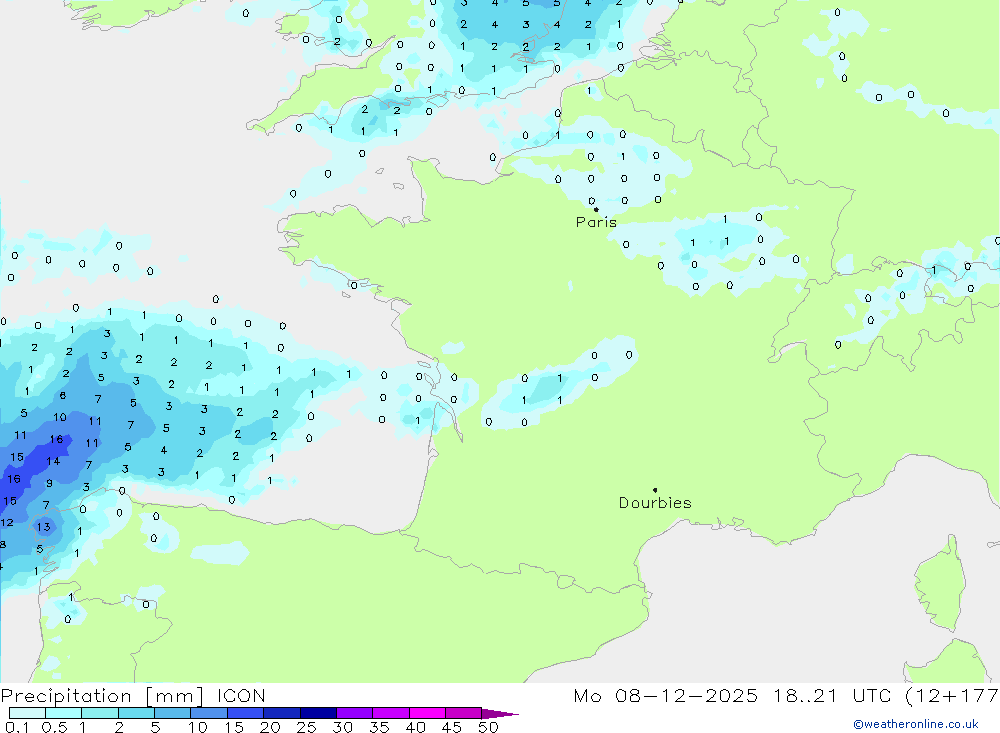This screenshot has width=1000, height=733.
Task: Pick the 0.1–0.5 mm legend swatch
Action: pos(27,713)
